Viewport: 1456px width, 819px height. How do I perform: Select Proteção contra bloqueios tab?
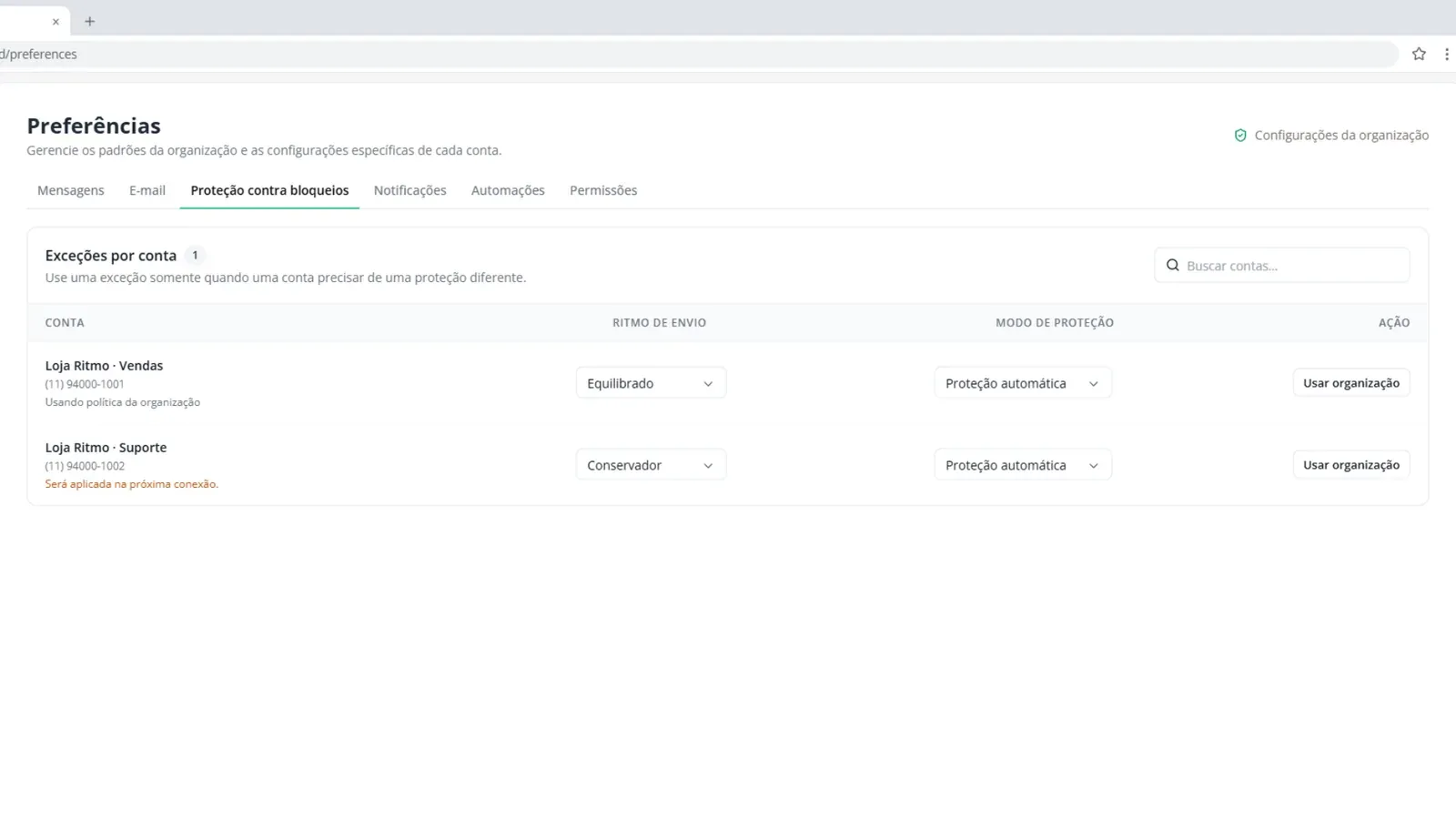coord(269,190)
